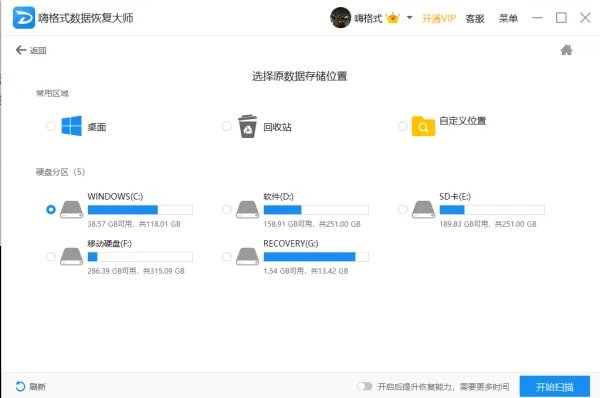600x398 pixels.
Task: Click the '38.57 GB可用' text
Action: (110, 224)
